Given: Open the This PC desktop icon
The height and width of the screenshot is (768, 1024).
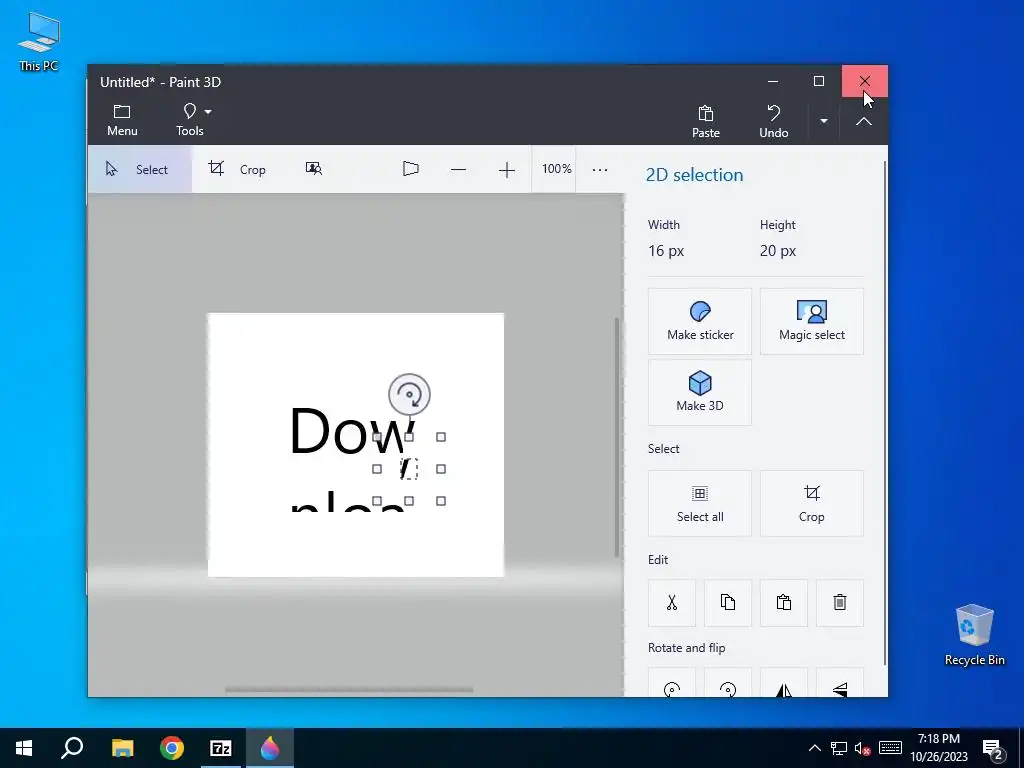Looking at the screenshot, I should pyautogui.click(x=39, y=42).
